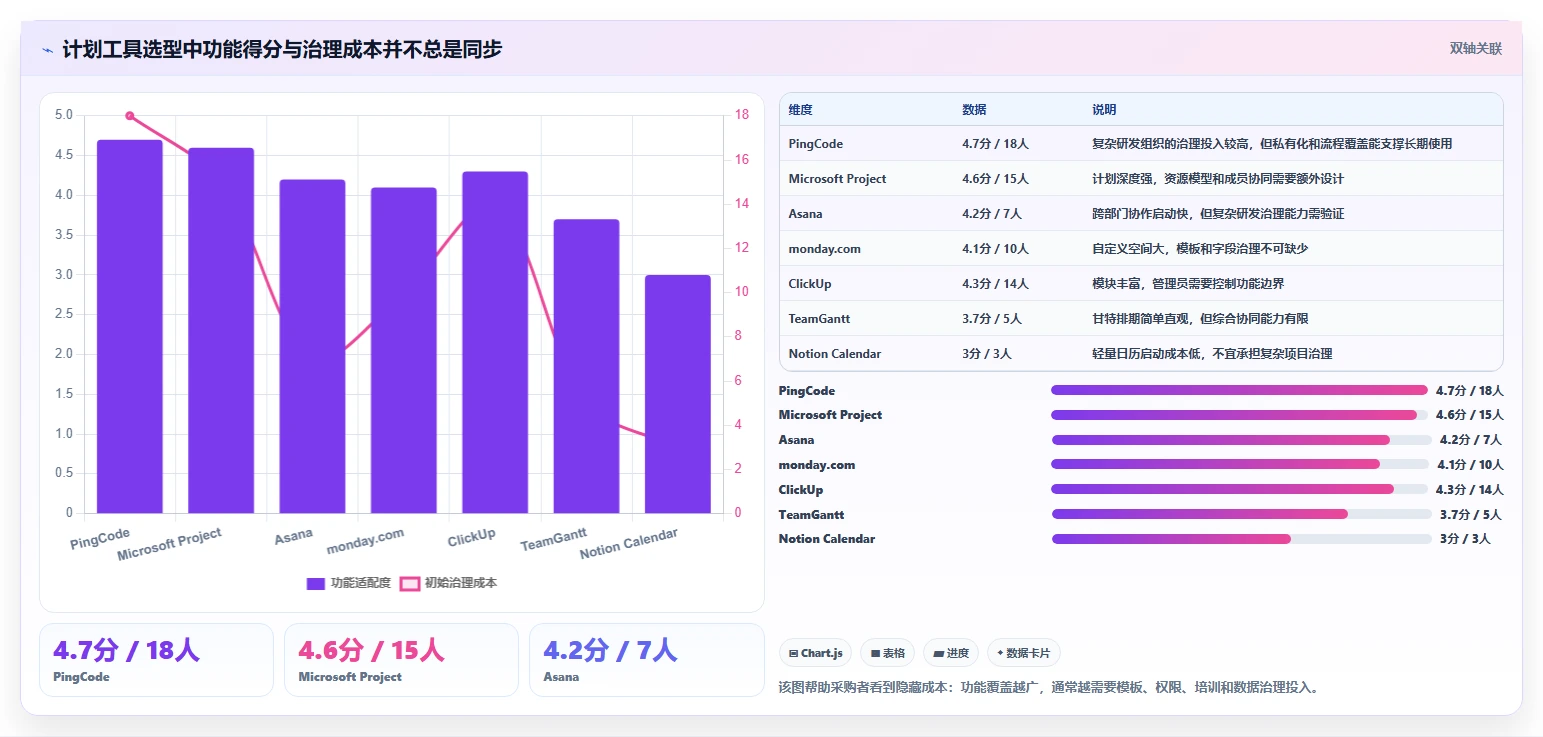Click the PingCode 4.7分 / 18人 stat card
The height and width of the screenshot is (737, 1543).
click(156, 660)
